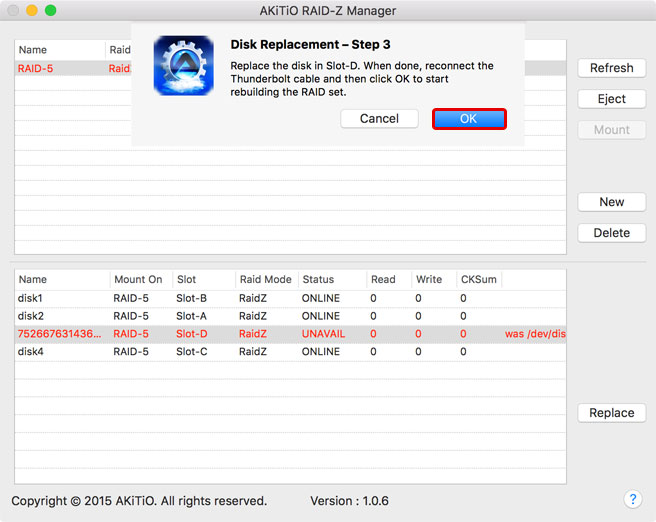Cancel the Disk Replacement dialog
This screenshot has height=522, width=656.
coord(379,119)
